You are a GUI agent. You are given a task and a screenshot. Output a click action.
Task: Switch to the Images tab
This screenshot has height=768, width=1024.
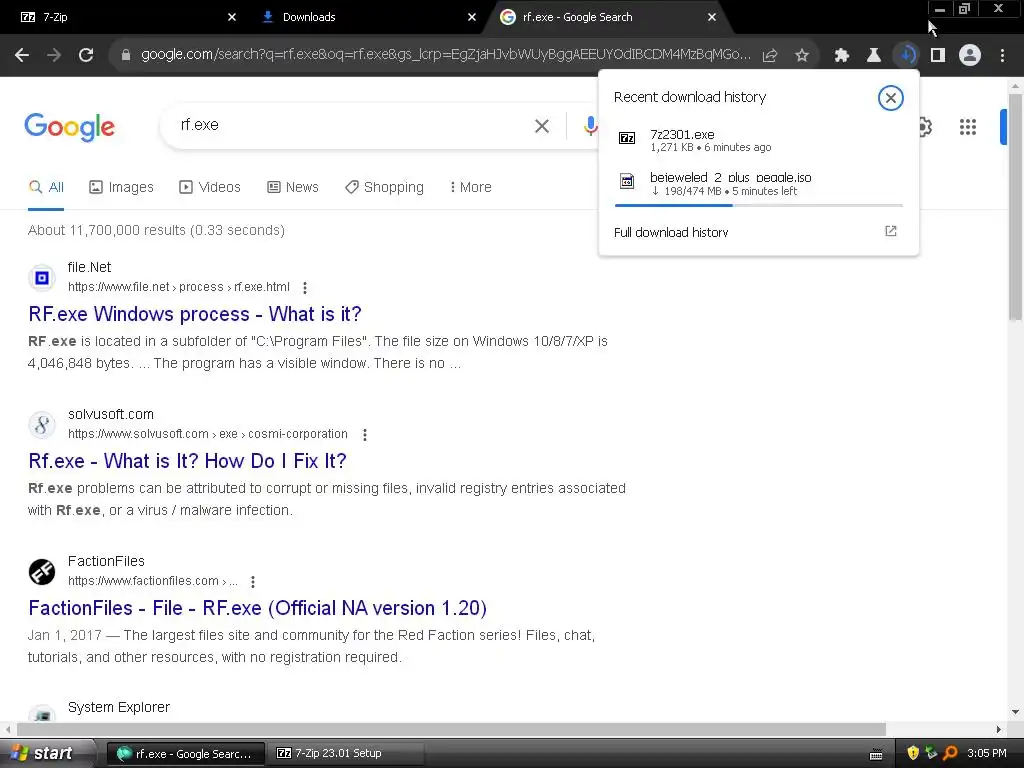[121, 187]
